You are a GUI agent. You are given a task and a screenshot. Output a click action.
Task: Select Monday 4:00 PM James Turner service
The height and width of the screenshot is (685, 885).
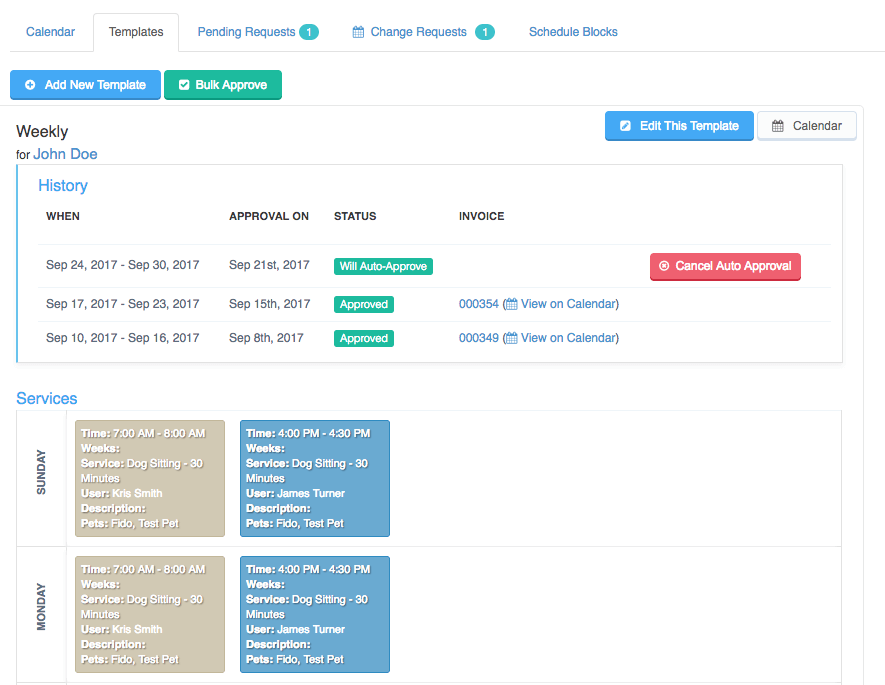coord(315,614)
